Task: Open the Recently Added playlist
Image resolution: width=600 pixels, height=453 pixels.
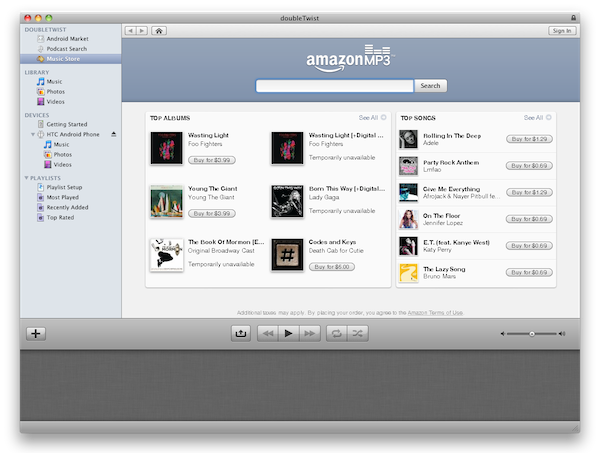Action: pos(63,207)
